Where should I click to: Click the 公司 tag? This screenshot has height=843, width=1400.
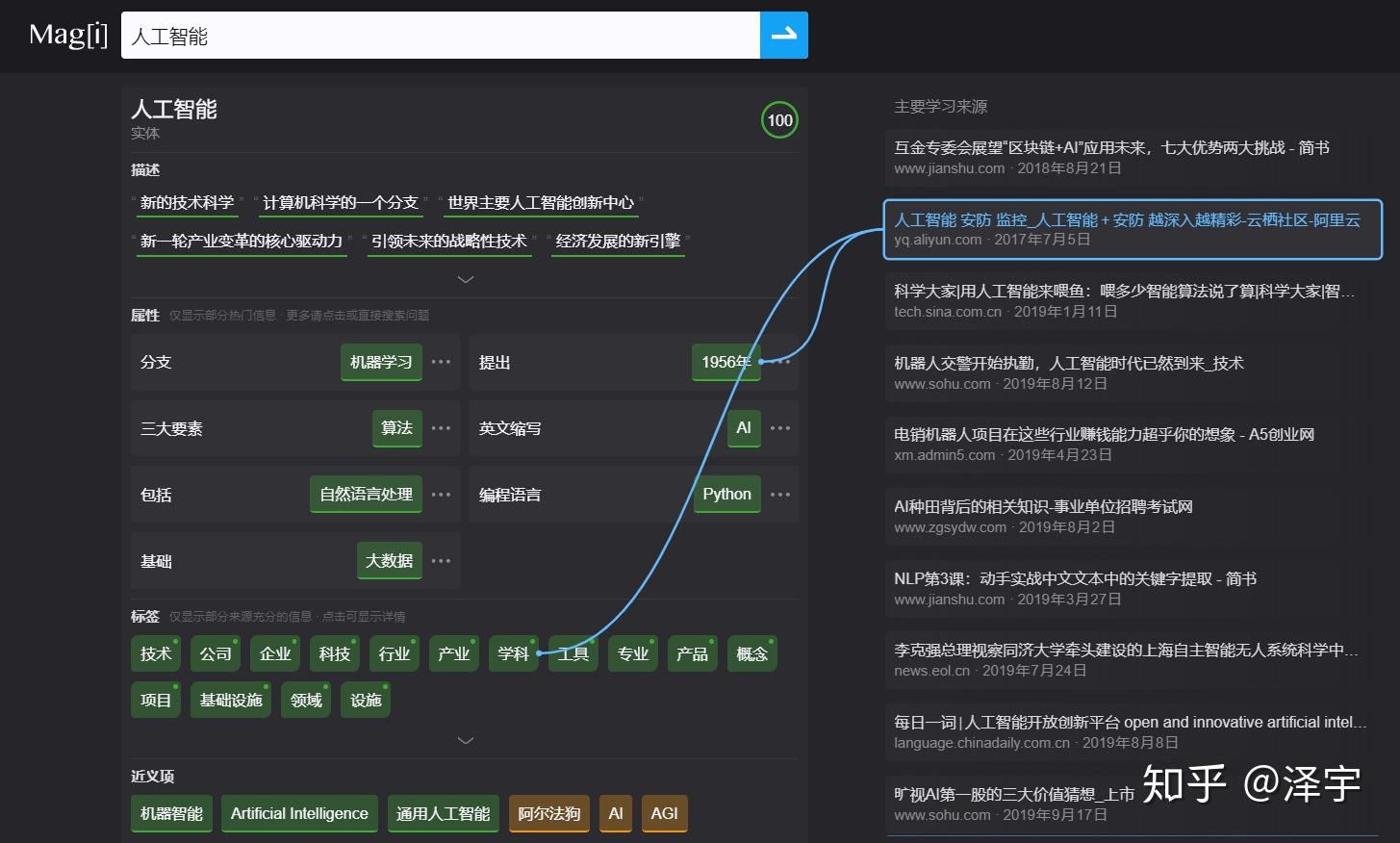(x=216, y=654)
